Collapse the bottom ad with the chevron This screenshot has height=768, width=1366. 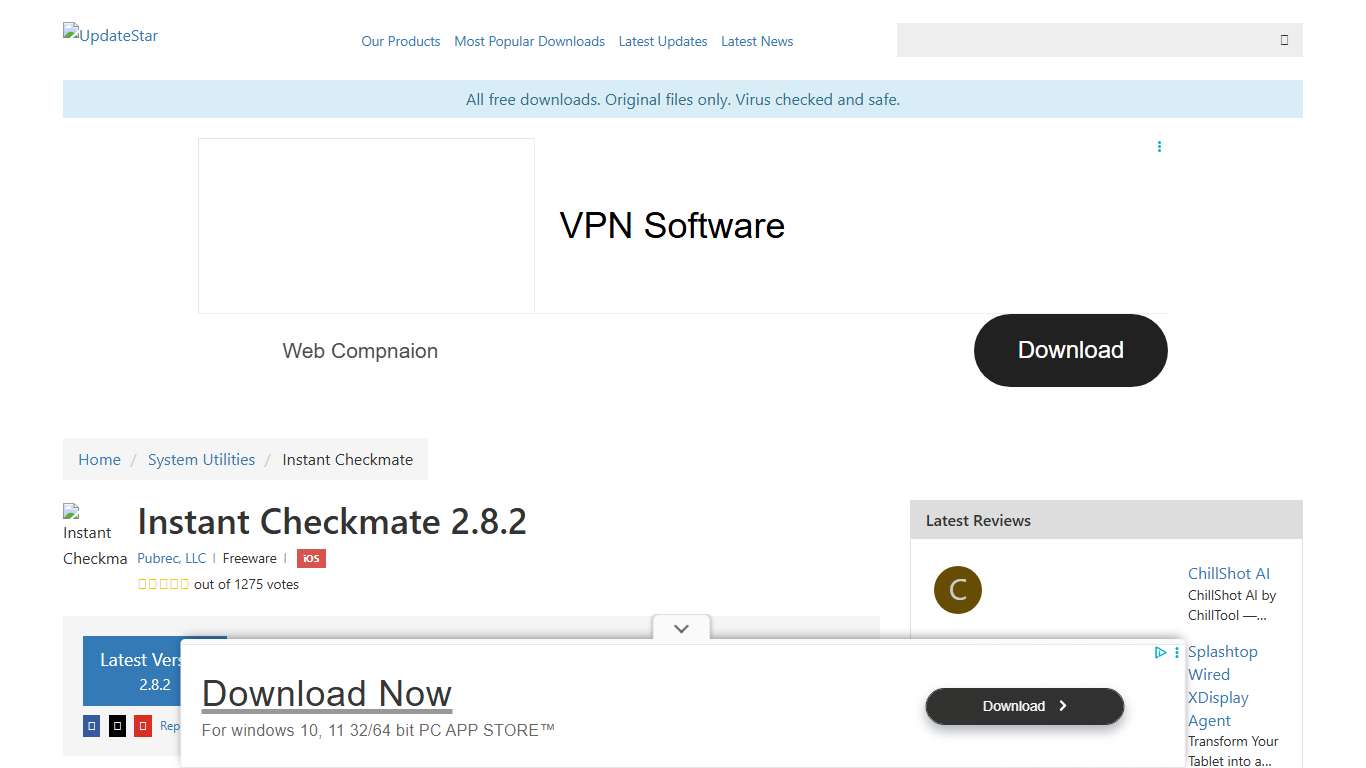tap(681, 628)
